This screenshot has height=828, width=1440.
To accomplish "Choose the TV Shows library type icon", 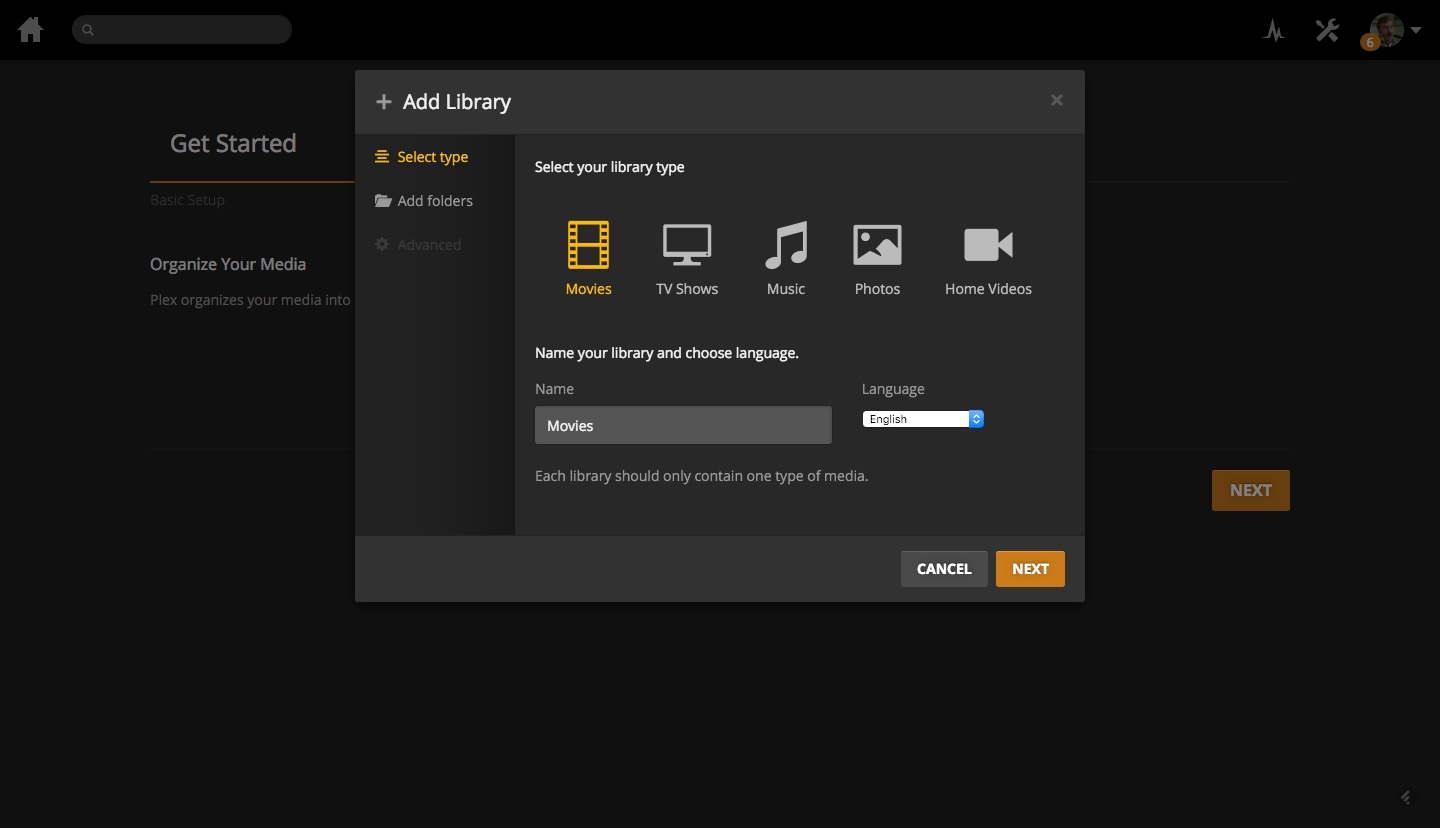I will [x=687, y=245].
